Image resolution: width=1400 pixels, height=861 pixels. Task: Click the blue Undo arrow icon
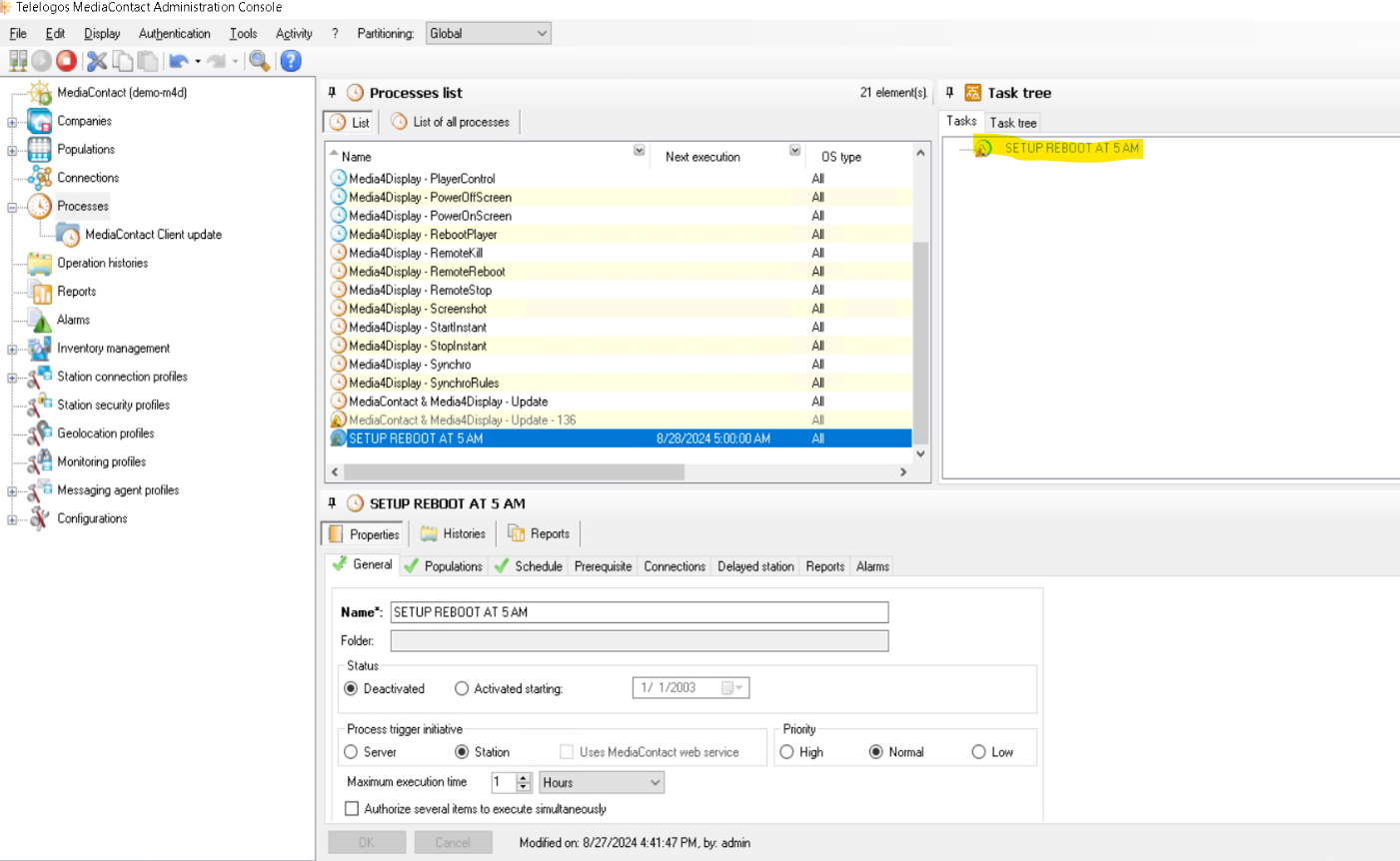click(179, 61)
